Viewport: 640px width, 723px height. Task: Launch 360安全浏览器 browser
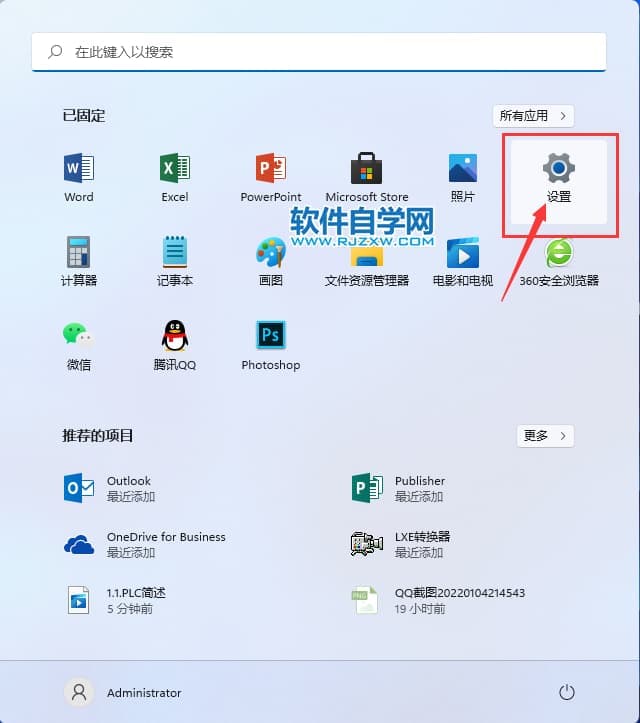(558, 252)
